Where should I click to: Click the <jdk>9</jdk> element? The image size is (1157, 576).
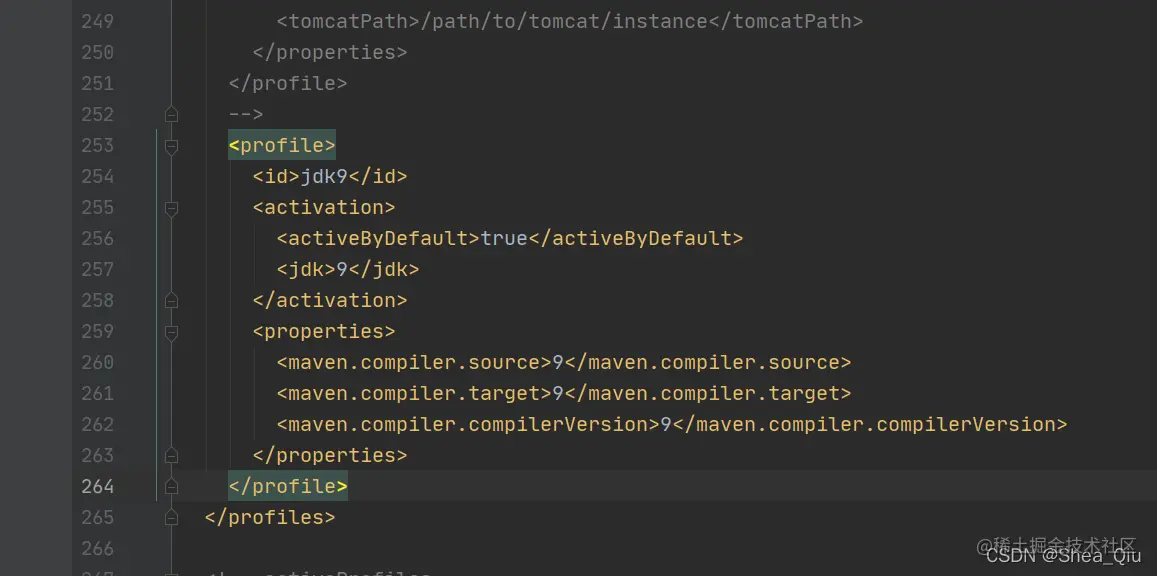pyautogui.click(x=348, y=270)
